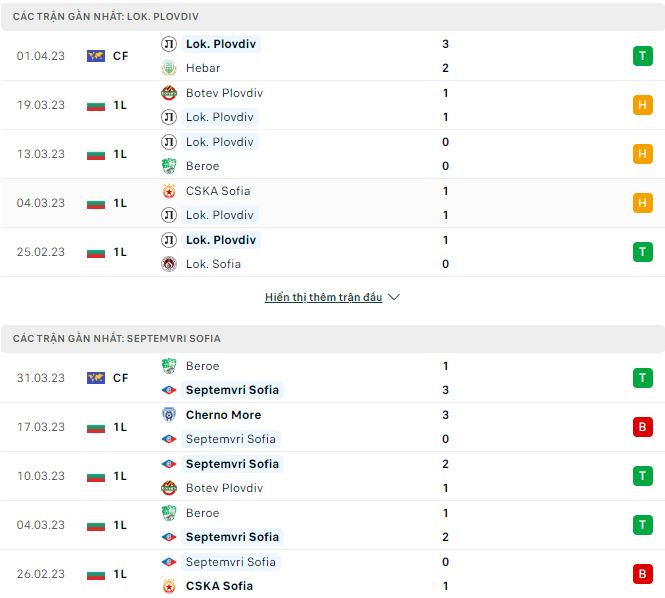Click the orange H badge for 19.03.23 match
The image size is (665, 598).
(x=642, y=105)
